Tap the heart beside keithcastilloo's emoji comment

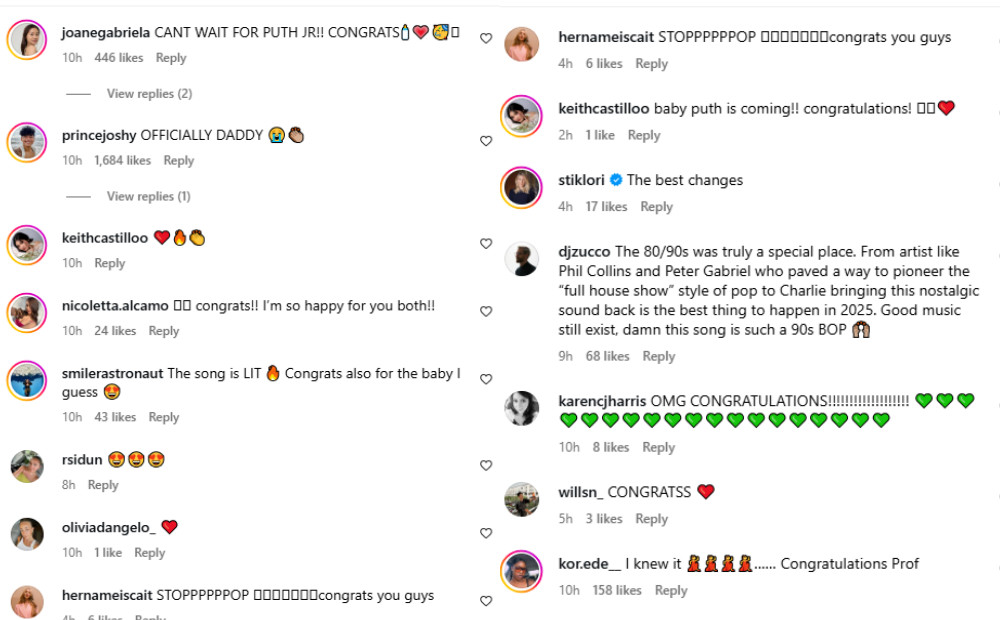pyautogui.click(x=486, y=244)
